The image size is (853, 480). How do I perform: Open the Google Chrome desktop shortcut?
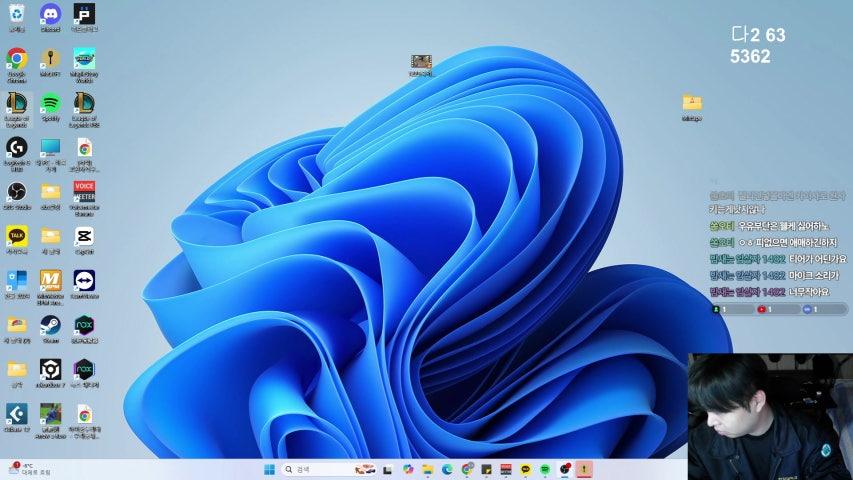(x=16, y=59)
